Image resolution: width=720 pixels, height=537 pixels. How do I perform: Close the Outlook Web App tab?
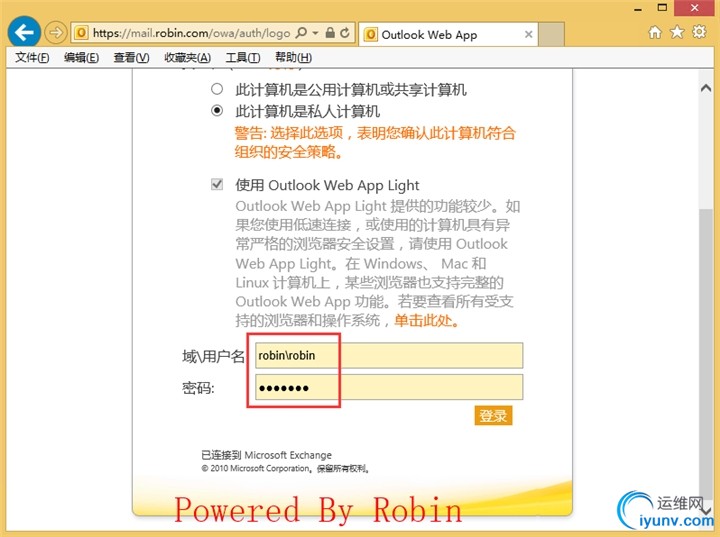point(529,34)
